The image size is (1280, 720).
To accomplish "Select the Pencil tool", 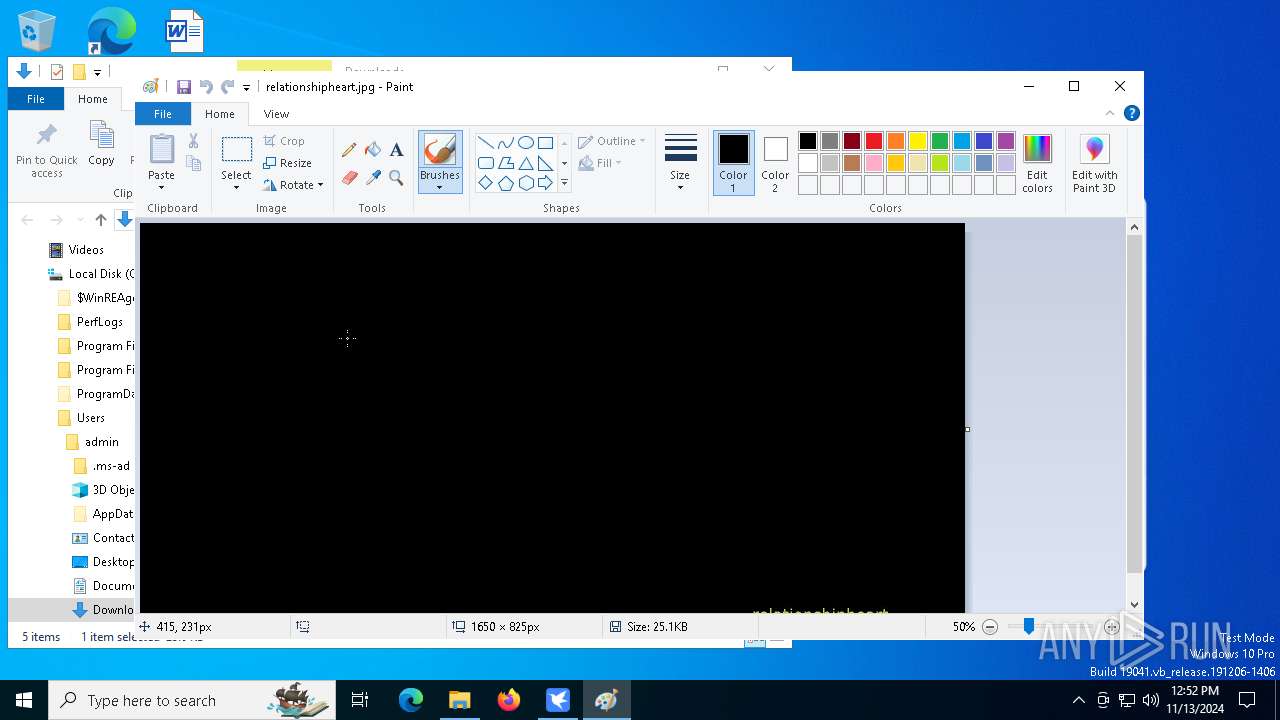I will (x=349, y=150).
